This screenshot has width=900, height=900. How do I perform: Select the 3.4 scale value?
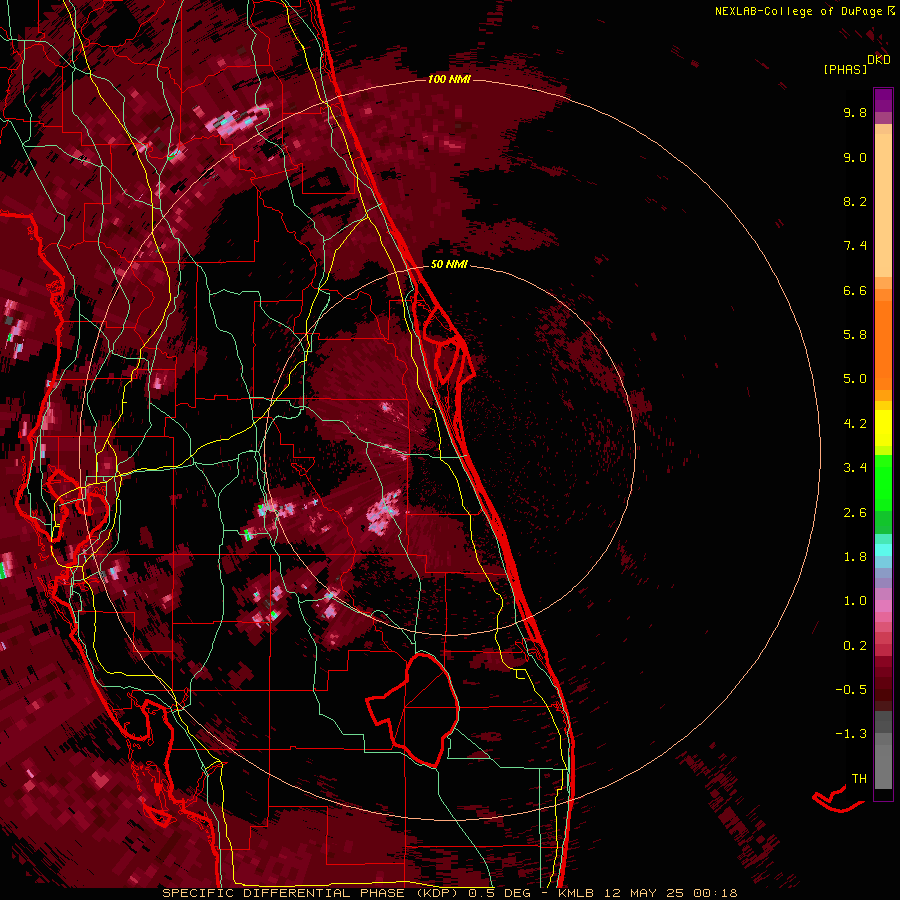tap(855, 468)
